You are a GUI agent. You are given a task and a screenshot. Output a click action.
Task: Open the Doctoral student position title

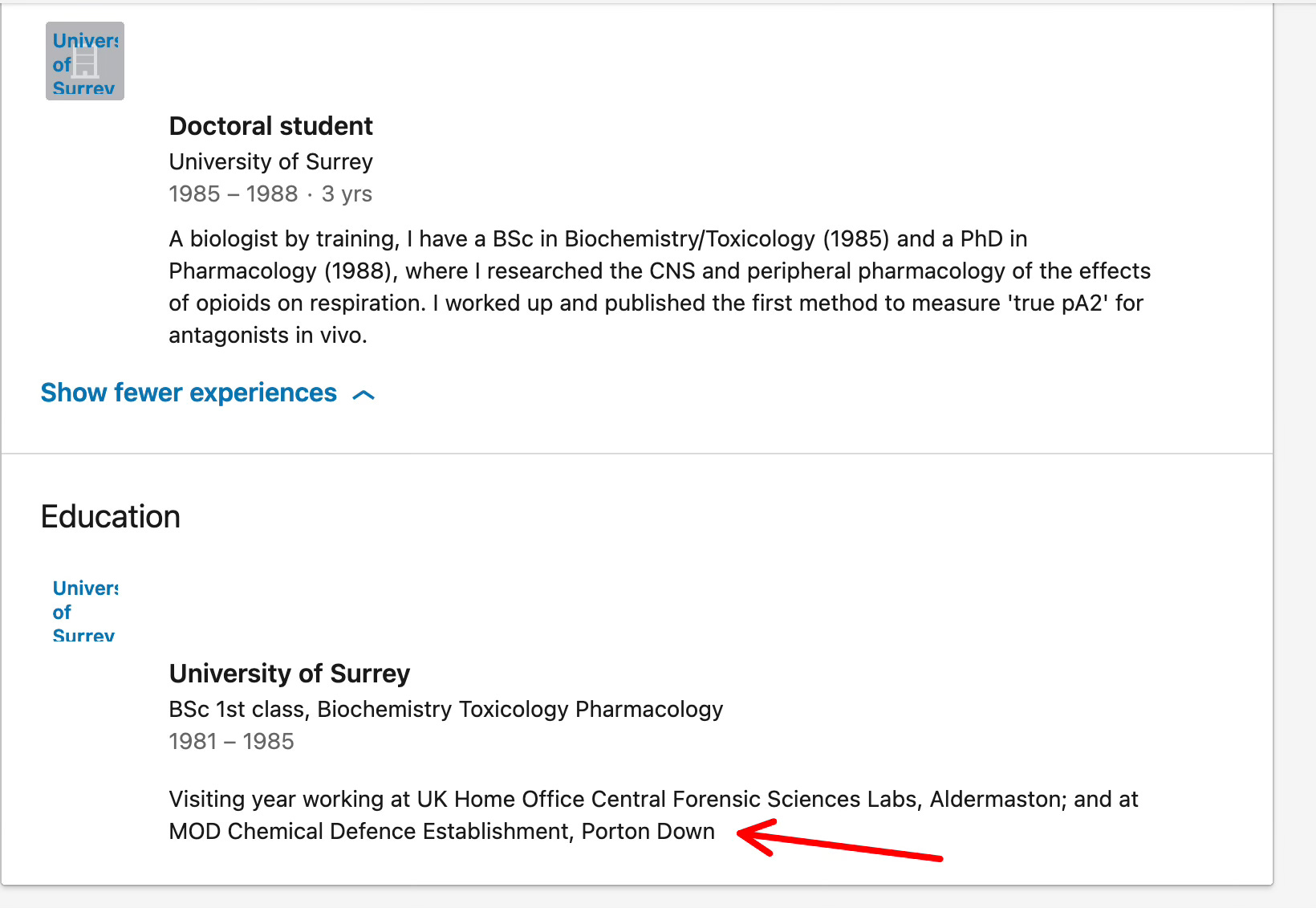(x=271, y=126)
